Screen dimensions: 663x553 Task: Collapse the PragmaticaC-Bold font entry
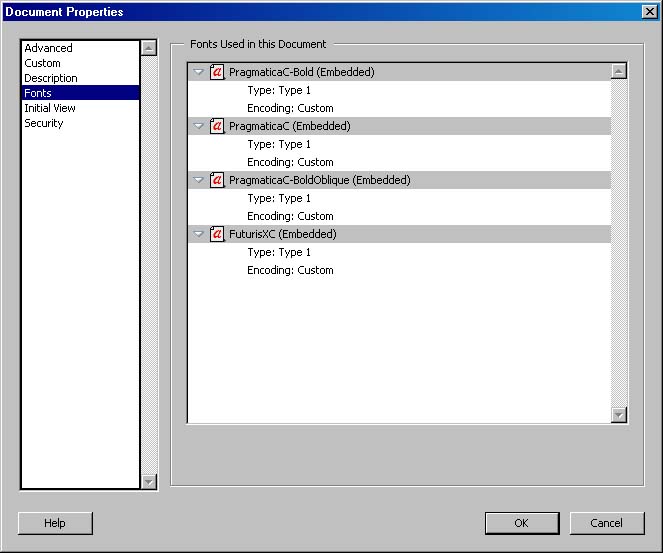(x=198, y=72)
